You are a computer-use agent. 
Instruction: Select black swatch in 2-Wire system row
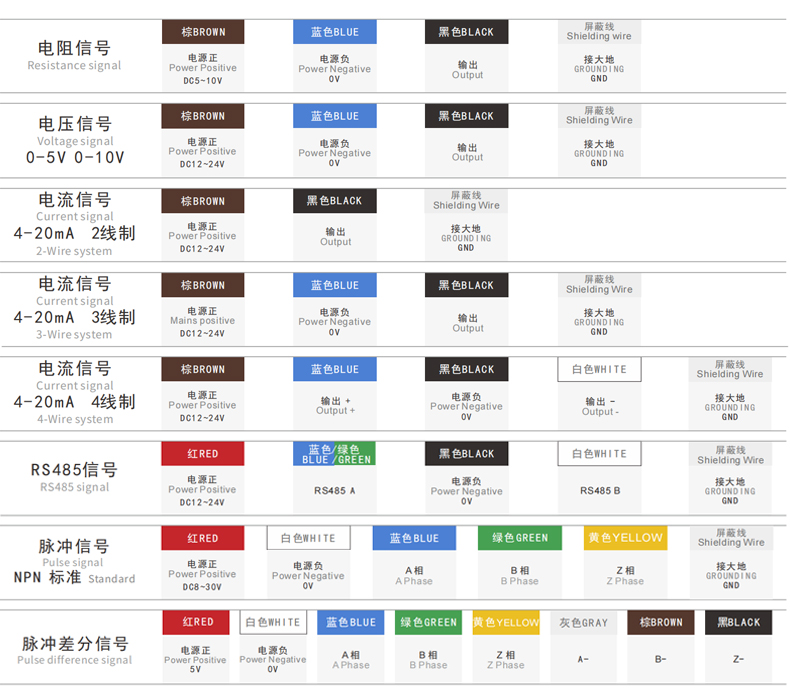335,201
